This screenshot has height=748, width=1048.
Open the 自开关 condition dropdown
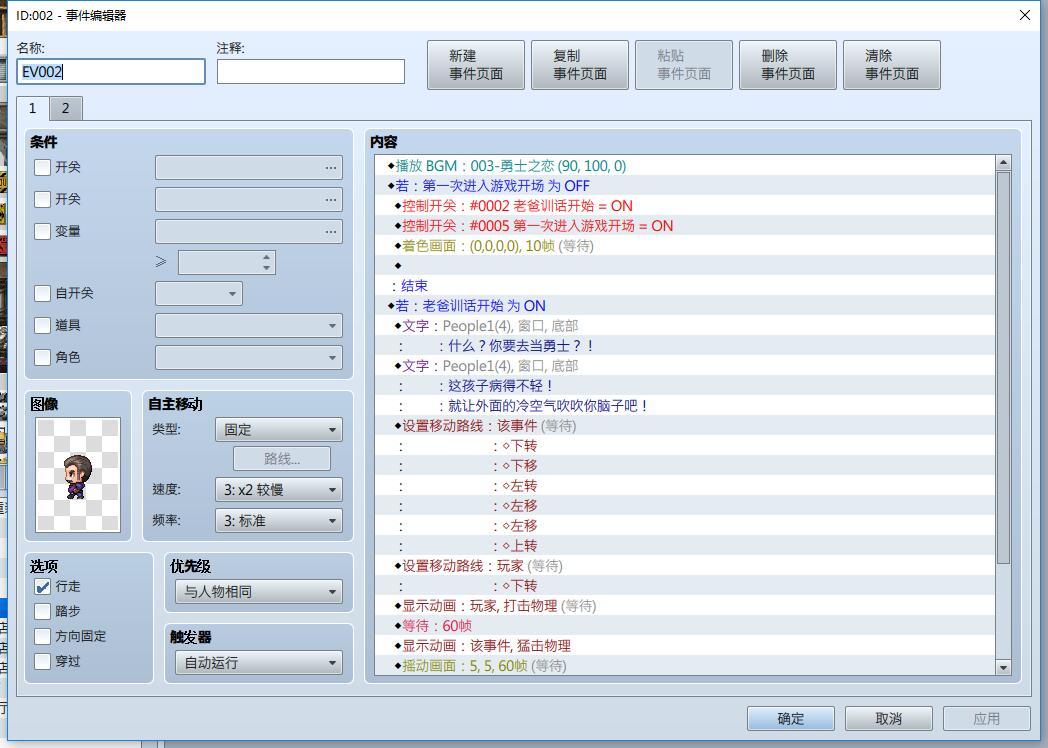[x=199, y=293]
